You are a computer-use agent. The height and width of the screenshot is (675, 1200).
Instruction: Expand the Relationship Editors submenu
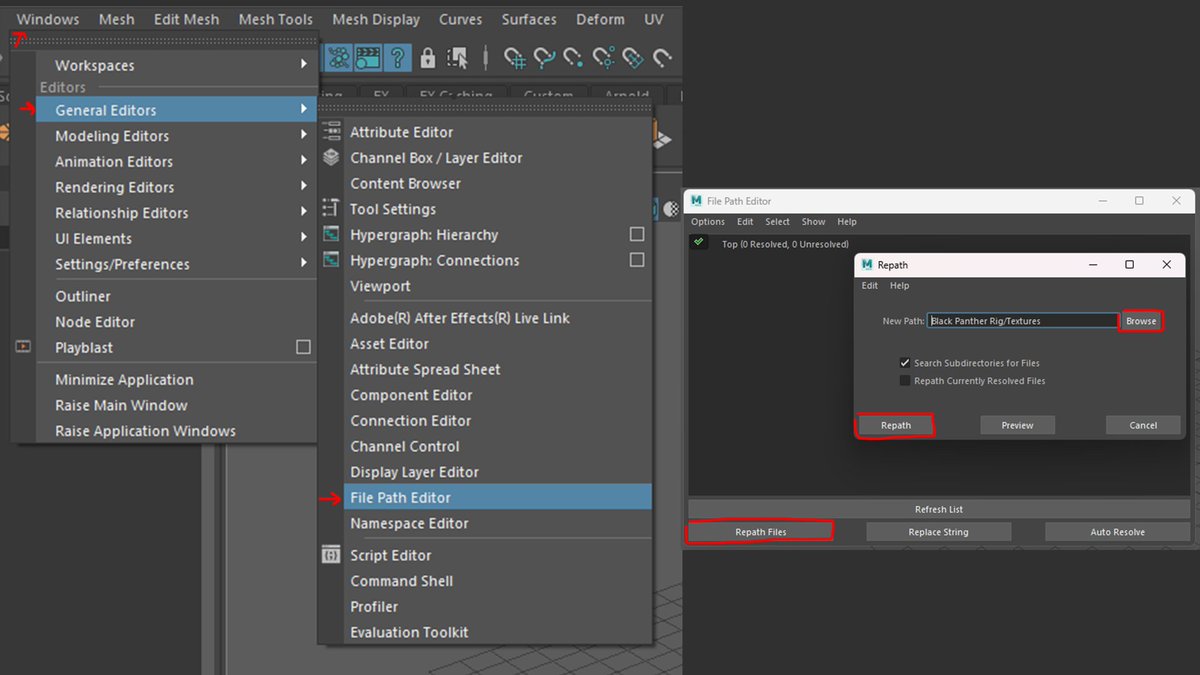tap(304, 213)
